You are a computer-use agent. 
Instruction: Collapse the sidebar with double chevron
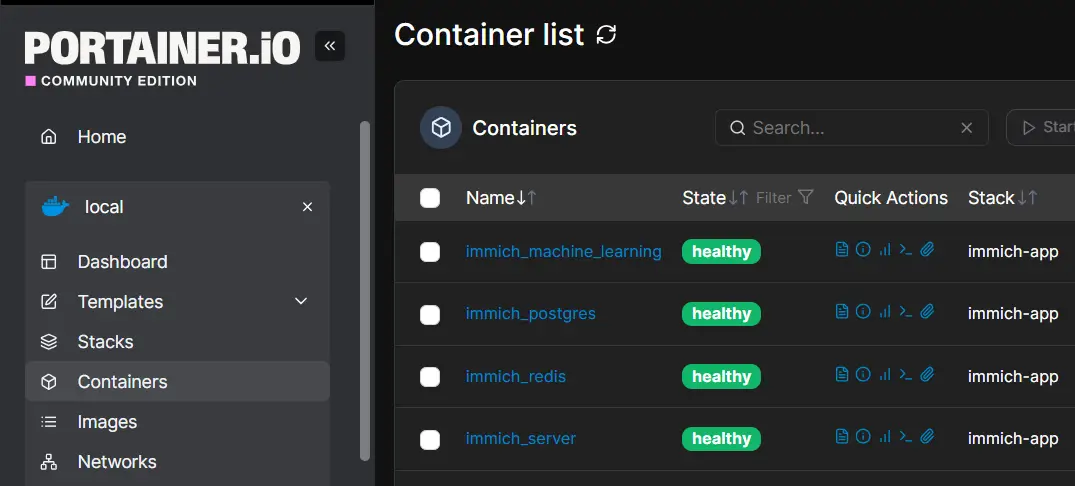pyautogui.click(x=330, y=46)
